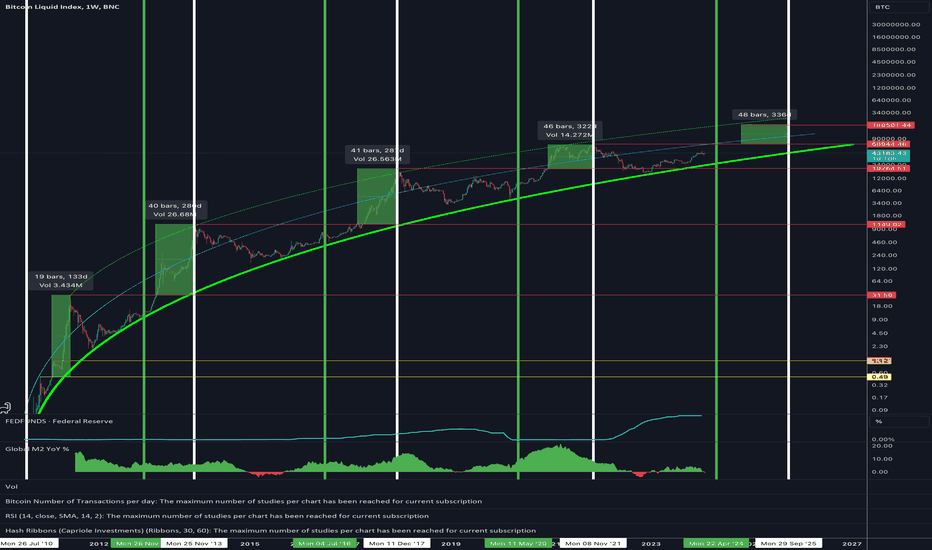The width and height of the screenshot is (932, 550).
Task: Select the Global M2 YoY % indicator label
Action: (37, 449)
